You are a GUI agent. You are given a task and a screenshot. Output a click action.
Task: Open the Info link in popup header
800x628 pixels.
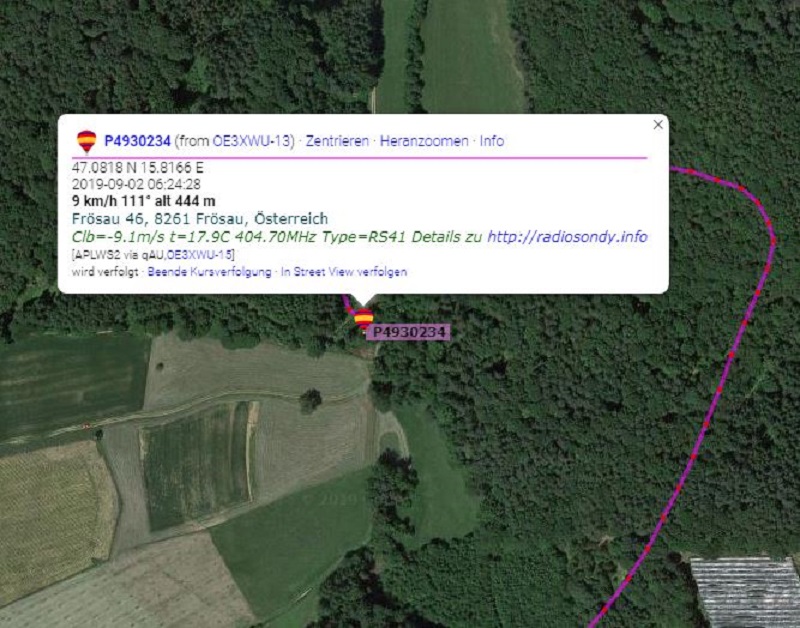coord(492,141)
